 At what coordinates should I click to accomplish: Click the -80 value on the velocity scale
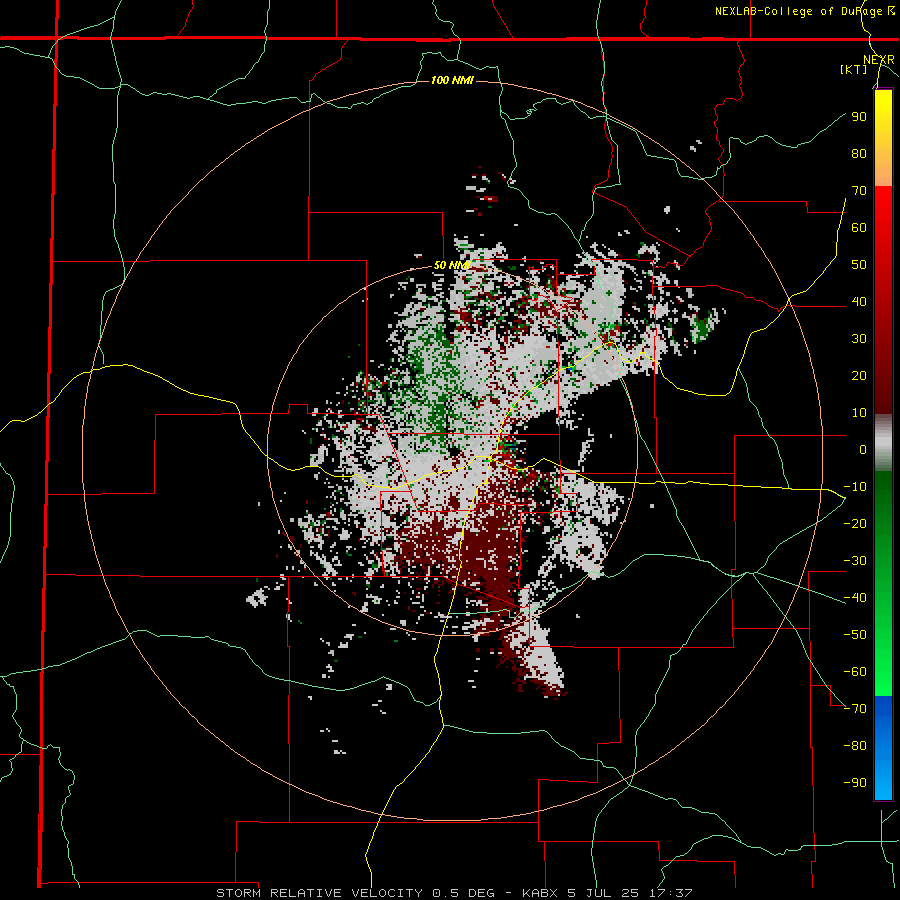click(855, 746)
